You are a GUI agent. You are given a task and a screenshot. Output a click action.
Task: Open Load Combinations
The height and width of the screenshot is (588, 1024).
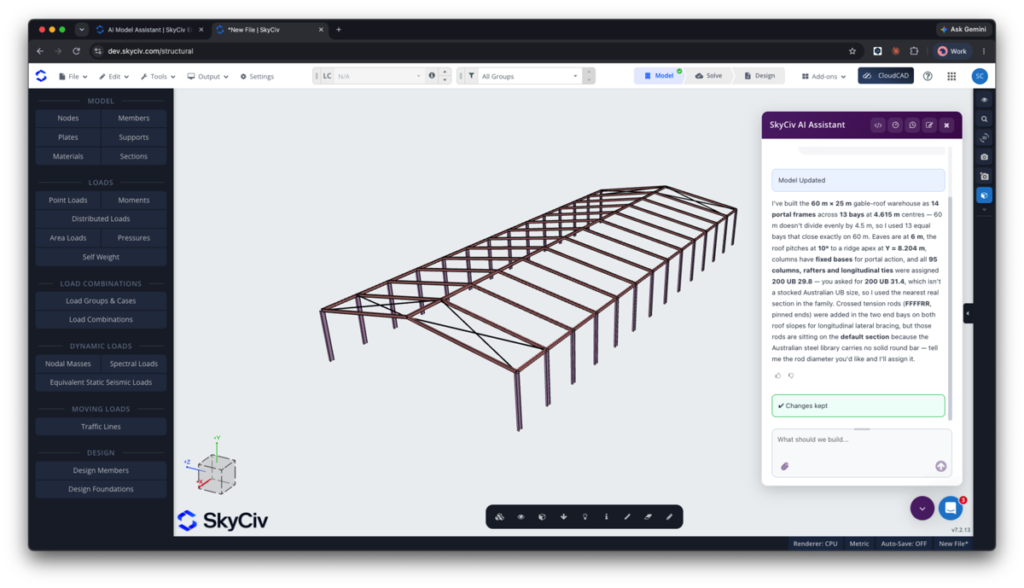[x=101, y=319]
